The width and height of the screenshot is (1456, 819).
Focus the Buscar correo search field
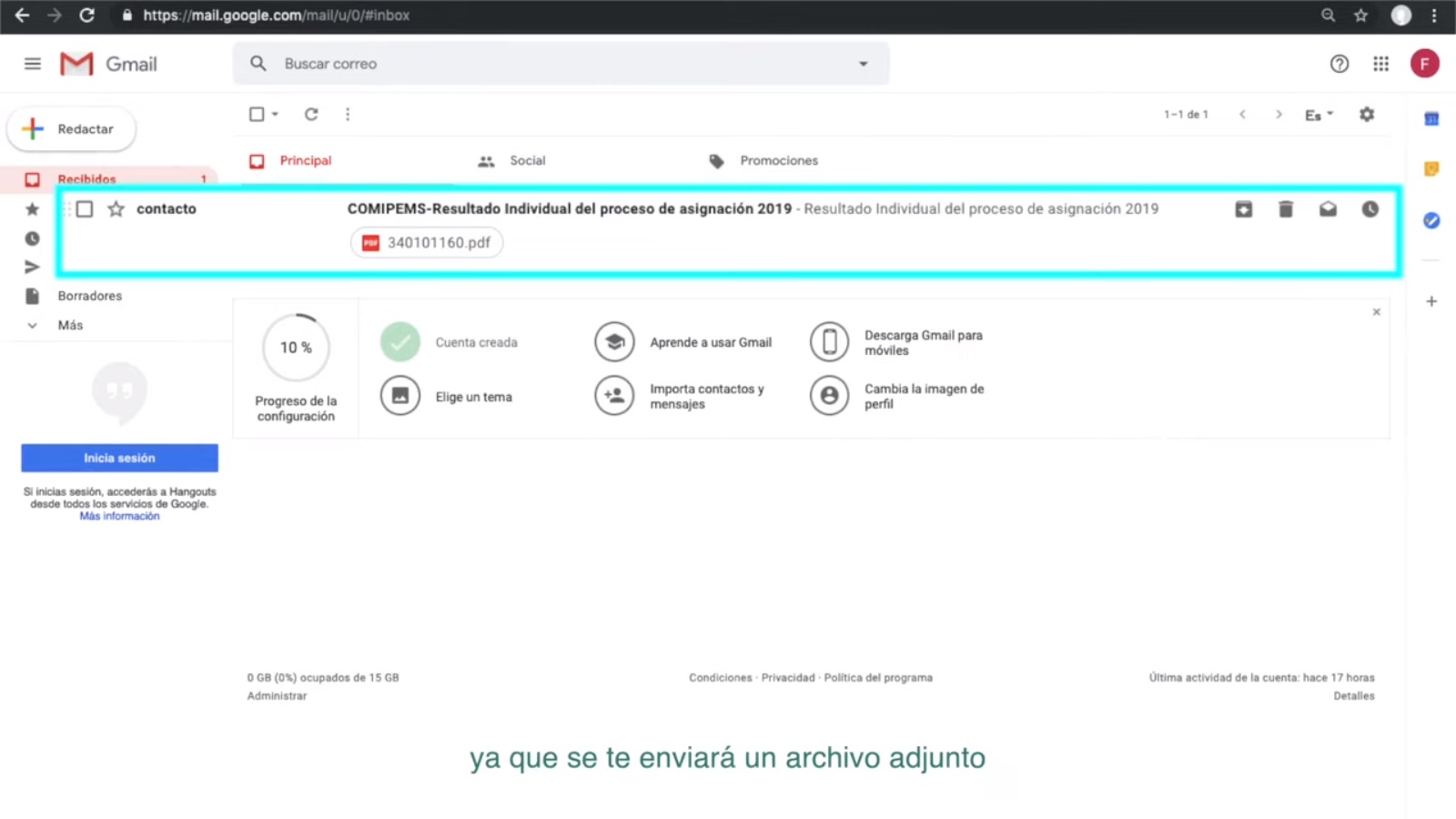pos(561,64)
